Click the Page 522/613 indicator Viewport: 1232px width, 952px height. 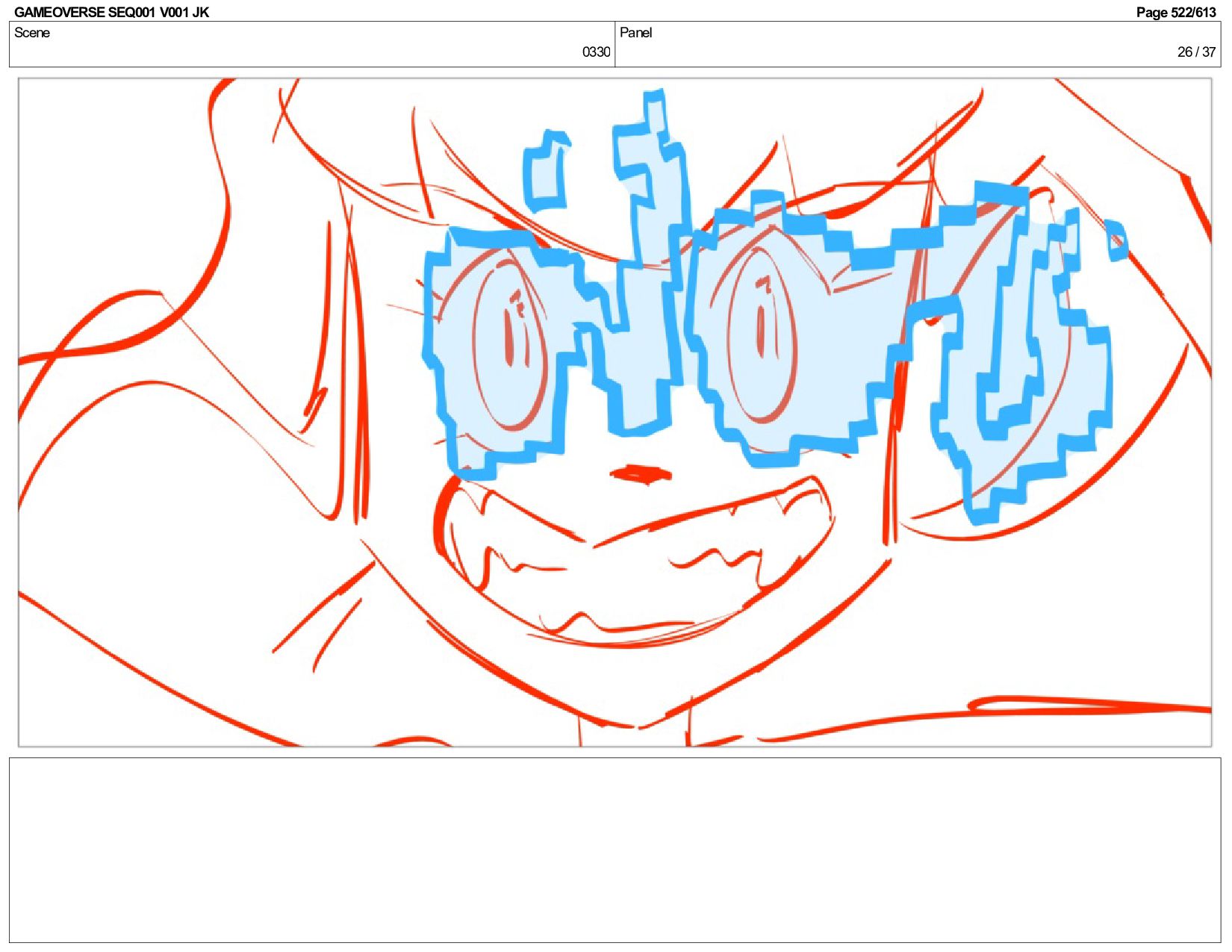(x=1176, y=12)
